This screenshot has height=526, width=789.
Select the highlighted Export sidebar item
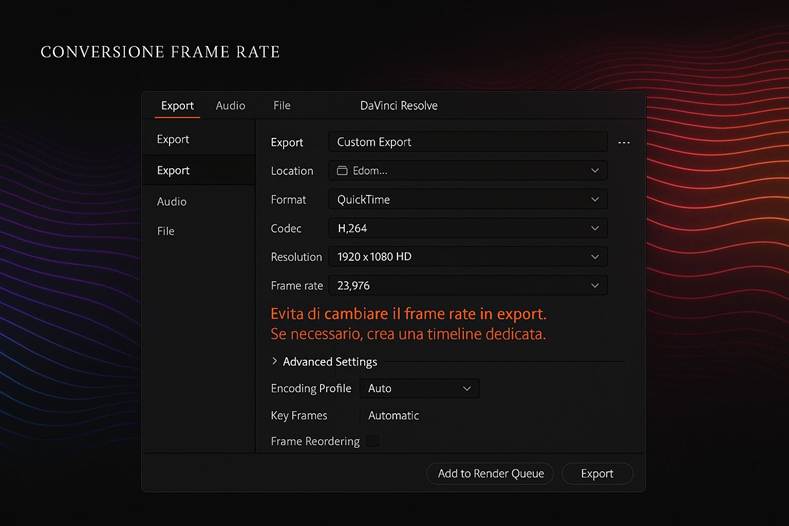tap(173, 171)
